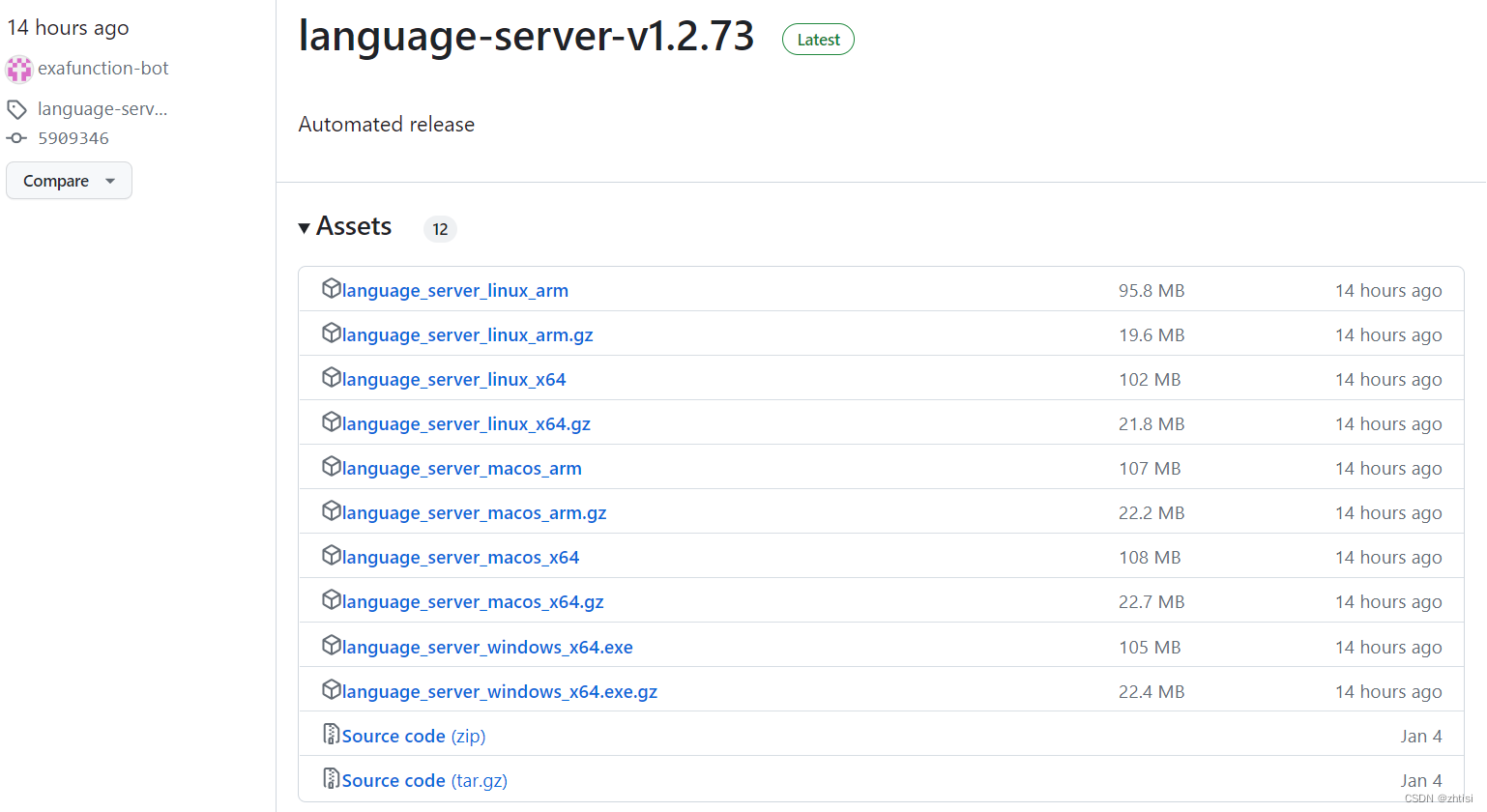Click the Assets count badge 12
Screen dimensions: 1487x812
click(x=440, y=229)
